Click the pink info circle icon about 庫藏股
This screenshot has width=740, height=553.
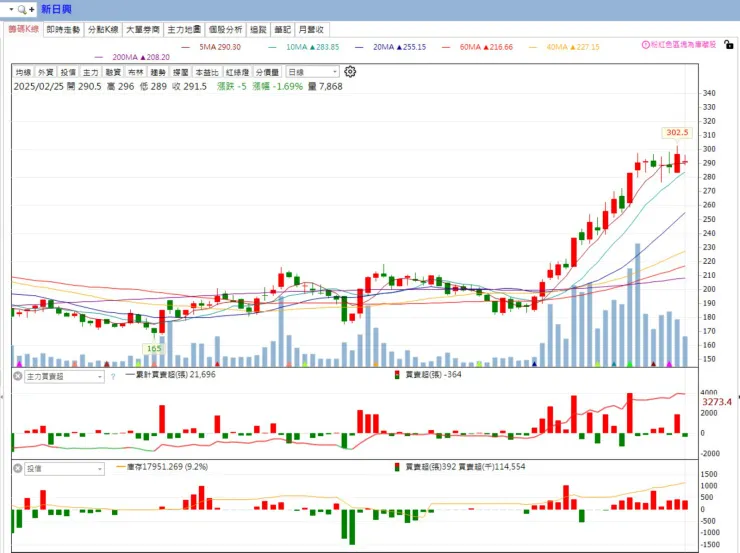(x=646, y=45)
